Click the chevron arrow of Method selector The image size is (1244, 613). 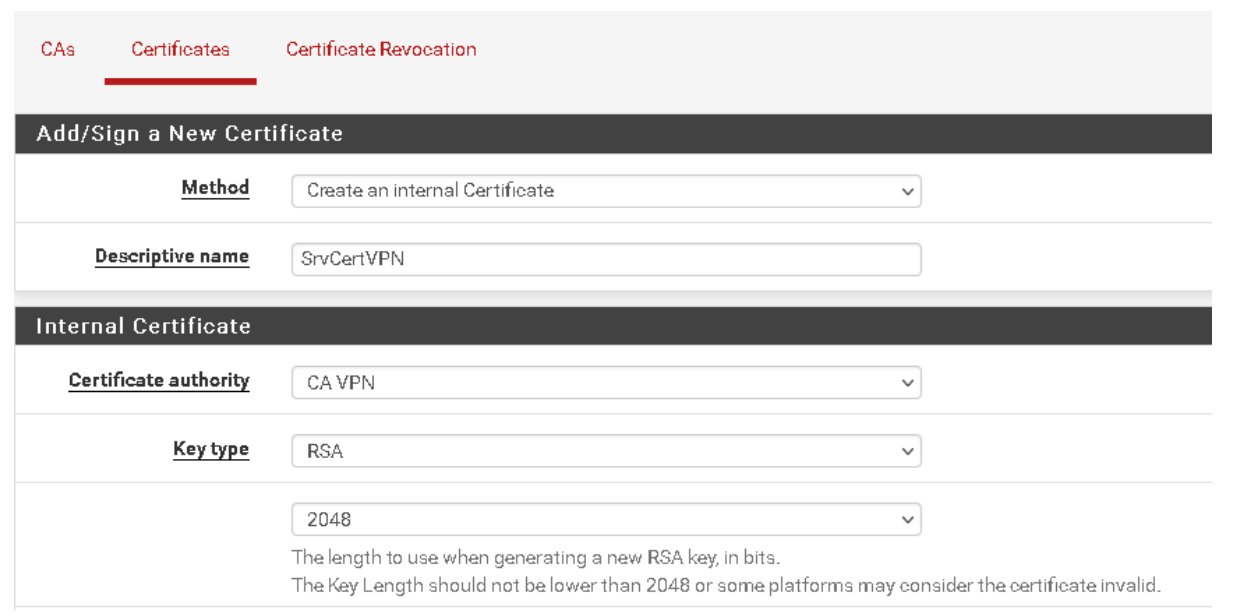click(x=907, y=190)
